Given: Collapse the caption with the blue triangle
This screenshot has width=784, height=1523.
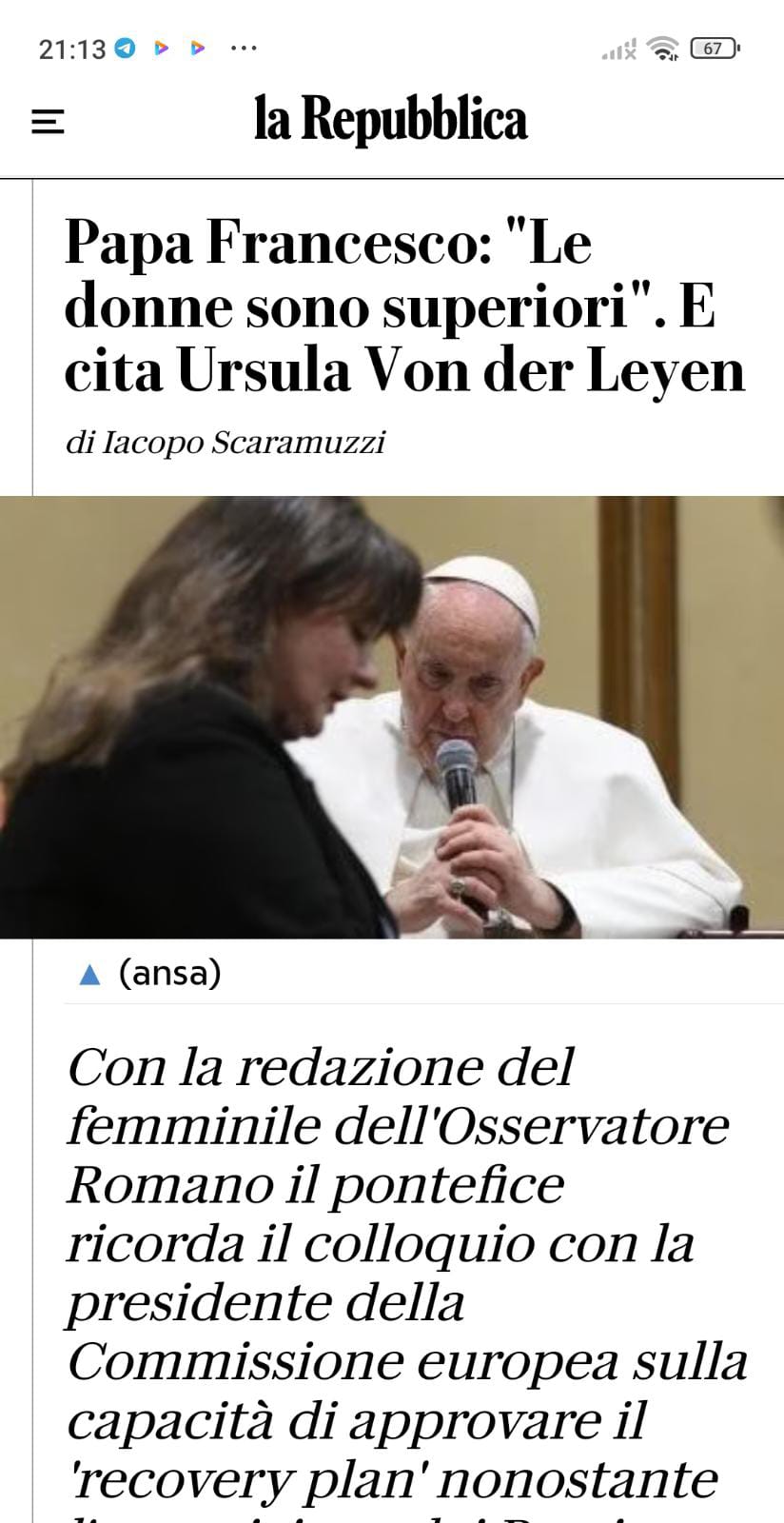Looking at the screenshot, I should tap(89, 974).
